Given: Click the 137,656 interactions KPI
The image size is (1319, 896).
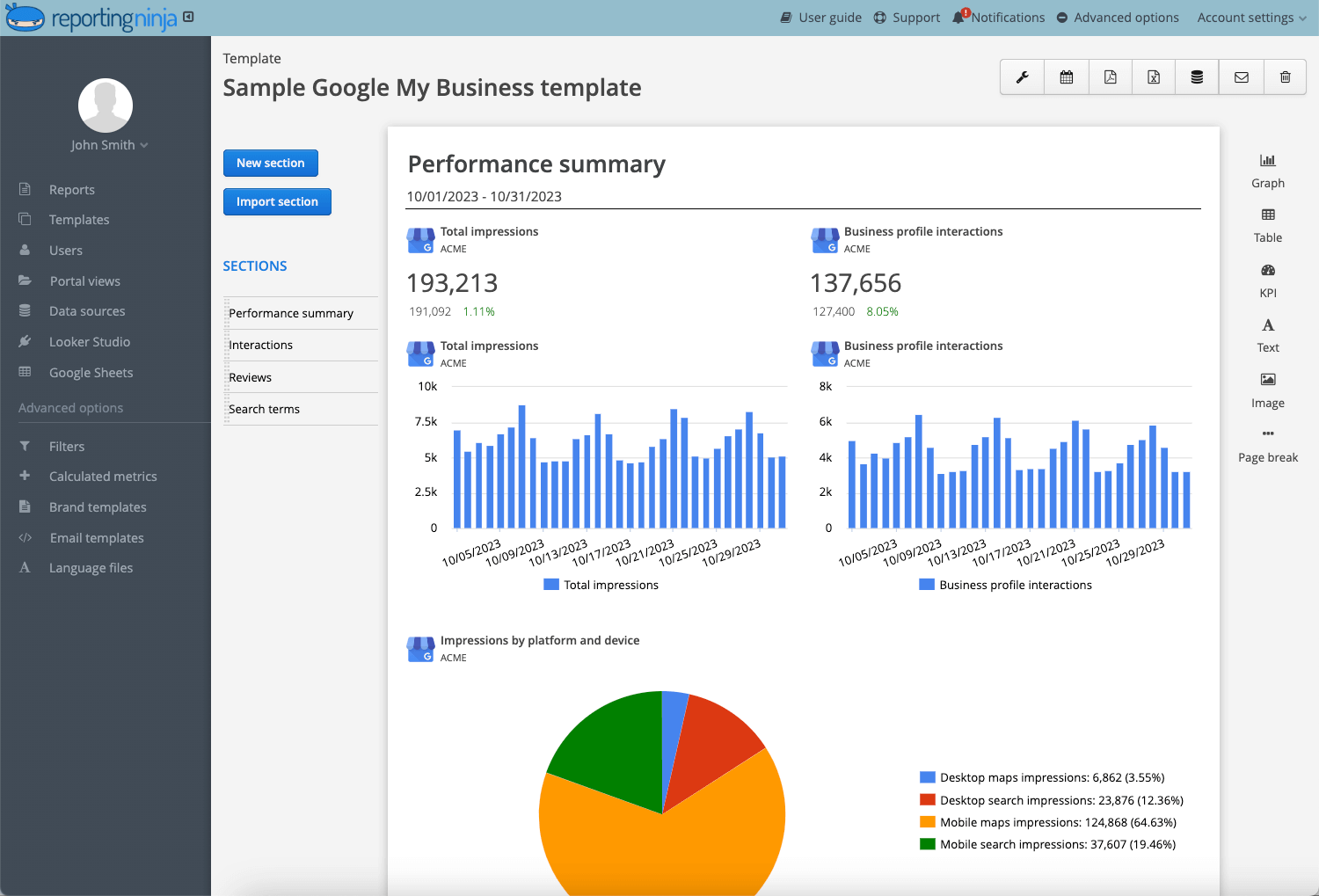Looking at the screenshot, I should (856, 283).
